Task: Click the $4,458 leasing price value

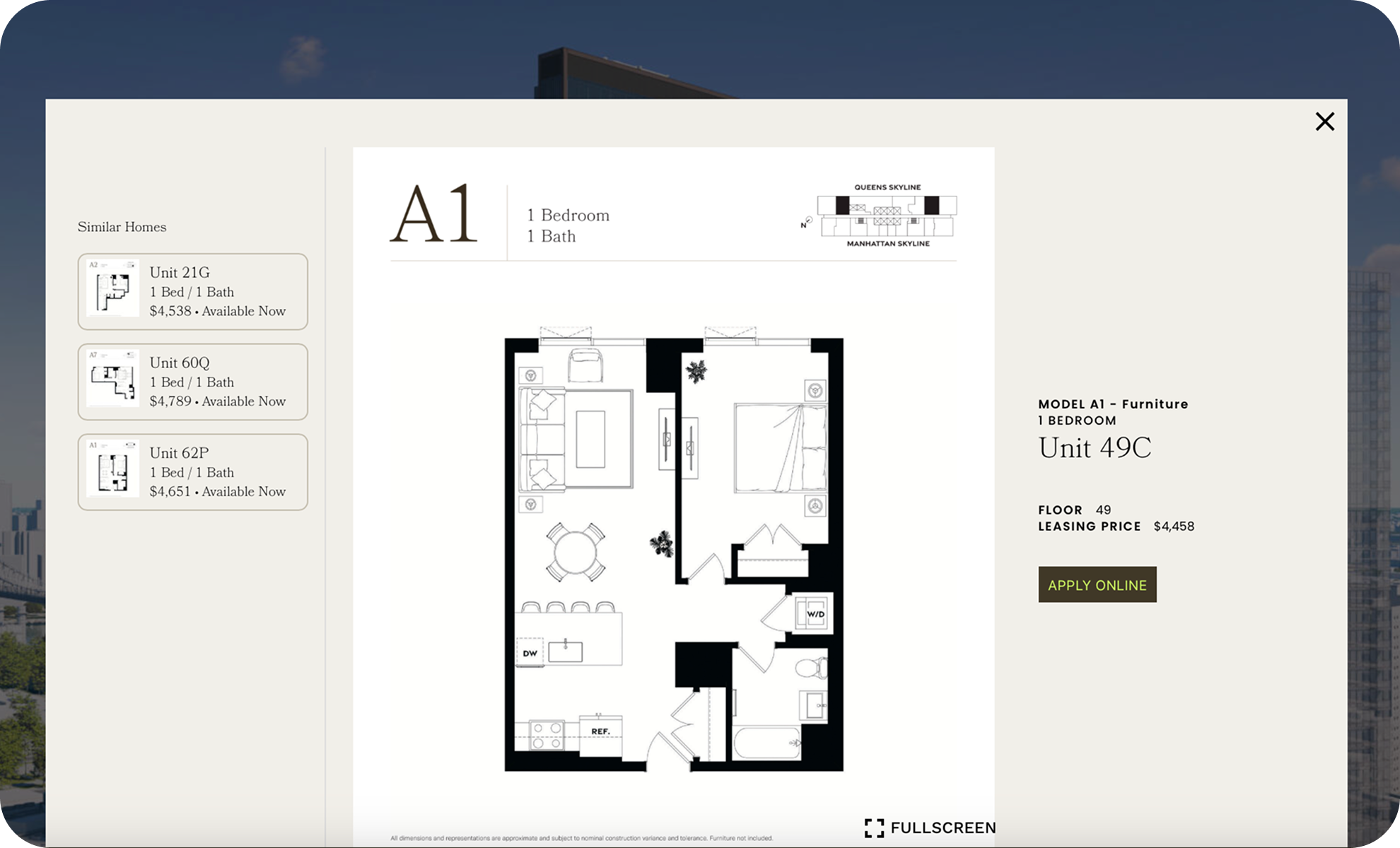Action: click(x=1174, y=526)
